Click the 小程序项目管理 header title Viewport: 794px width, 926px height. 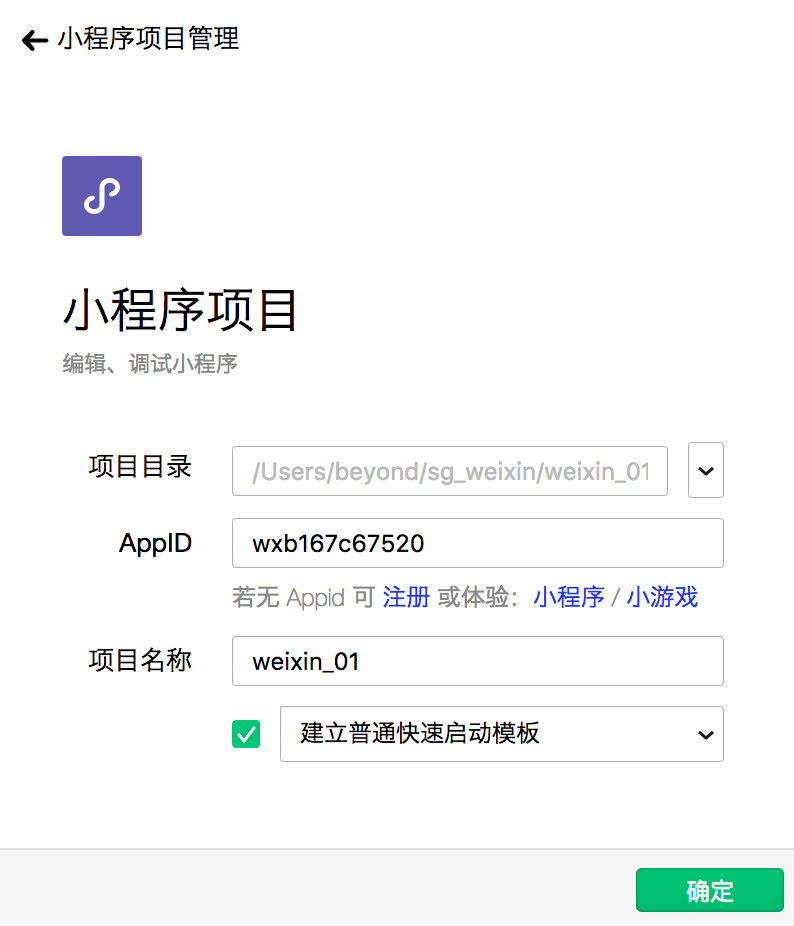[148, 39]
